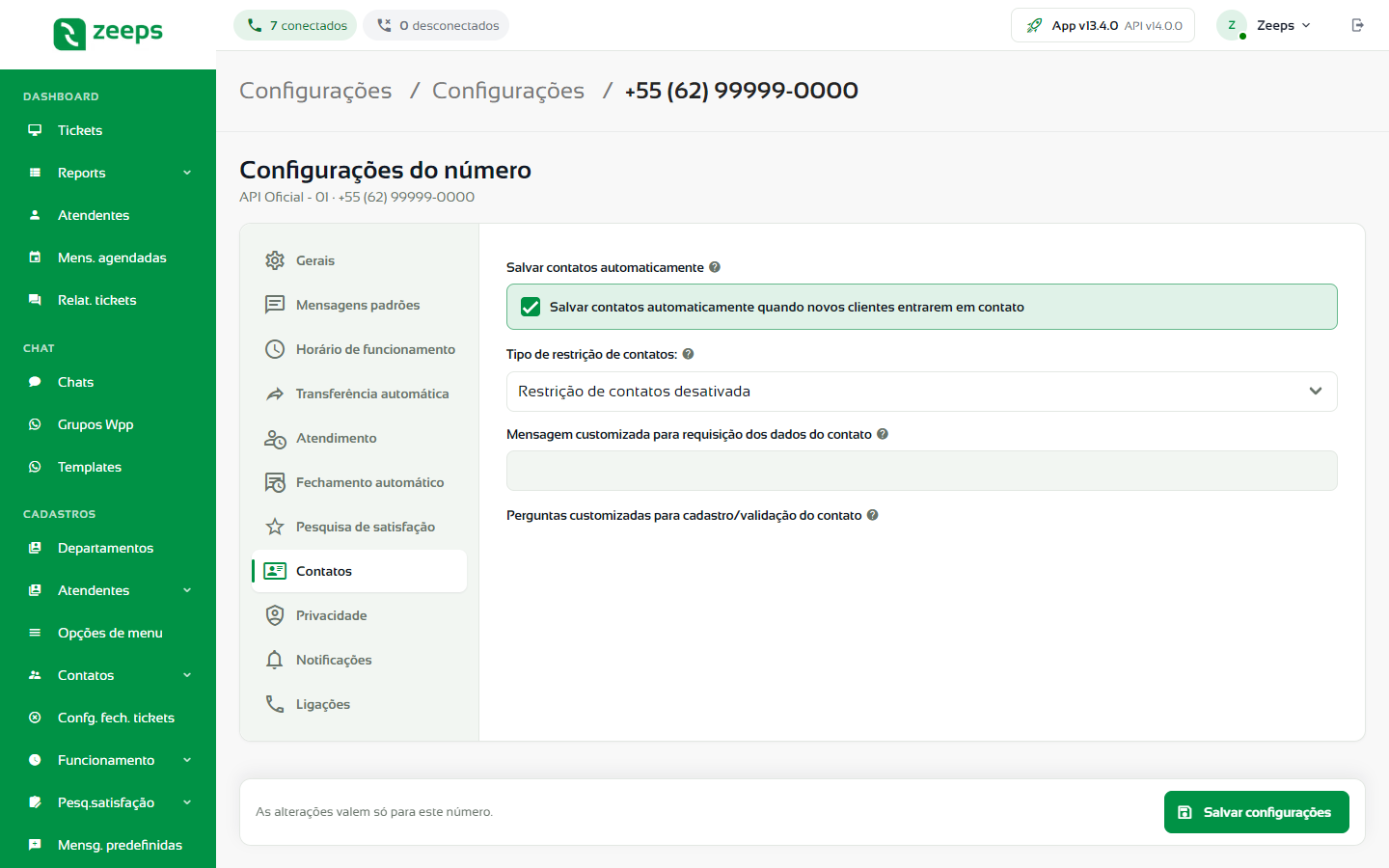Switch to Transferência automática tab
This screenshot has height=868, width=1389.
pos(359,393)
